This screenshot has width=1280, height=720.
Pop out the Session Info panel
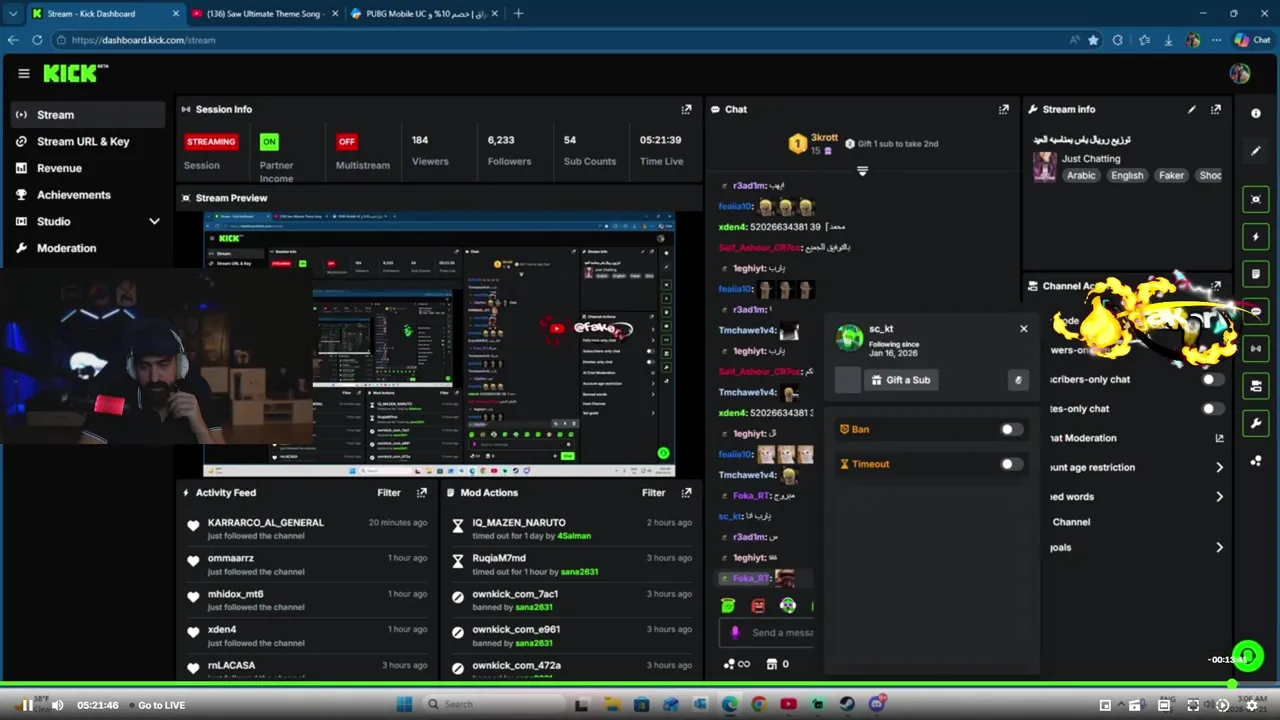(x=686, y=109)
